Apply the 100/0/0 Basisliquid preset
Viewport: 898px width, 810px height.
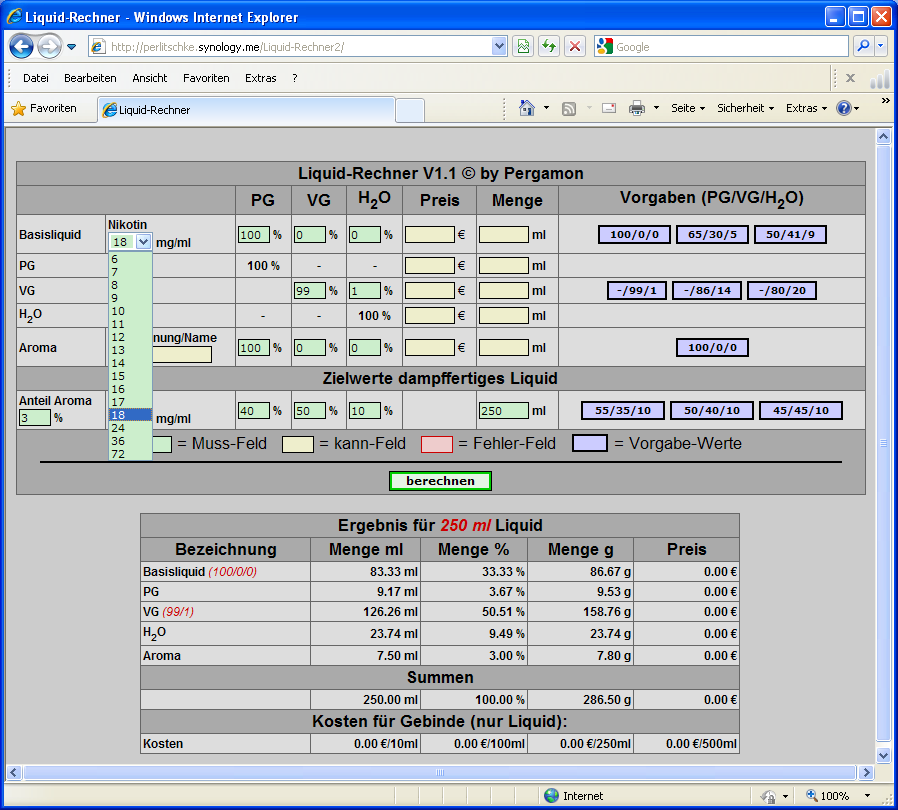[634, 234]
